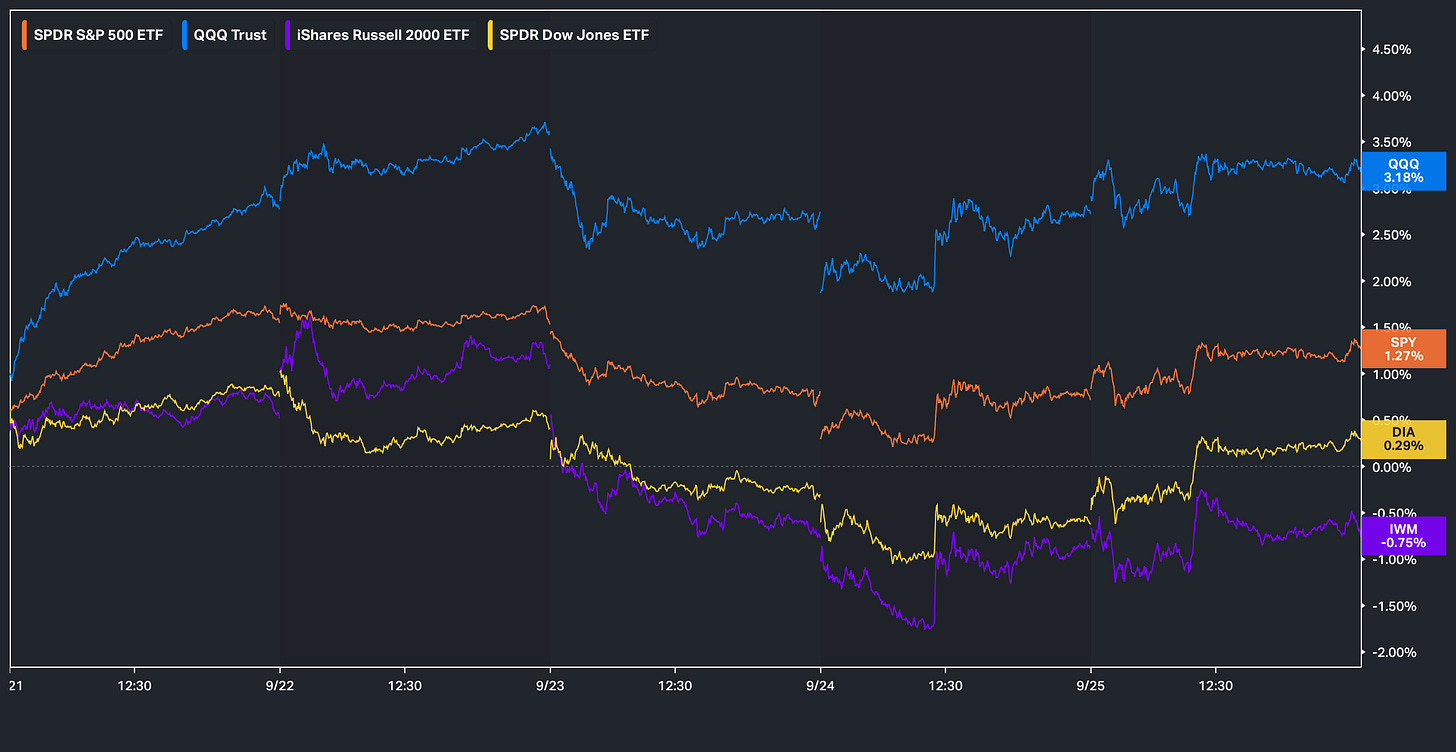Image resolution: width=1456 pixels, height=752 pixels.
Task: Select the QQQ 3.18% price label
Action: click(x=1404, y=171)
